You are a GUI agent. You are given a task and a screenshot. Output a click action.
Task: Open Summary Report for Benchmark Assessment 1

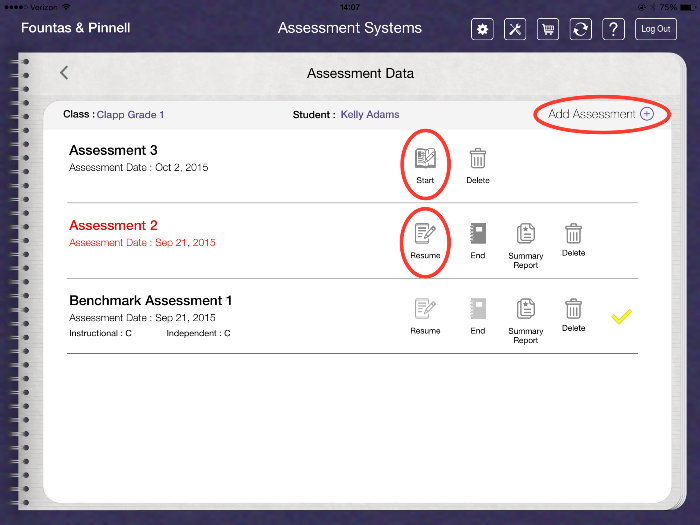(x=525, y=321)
